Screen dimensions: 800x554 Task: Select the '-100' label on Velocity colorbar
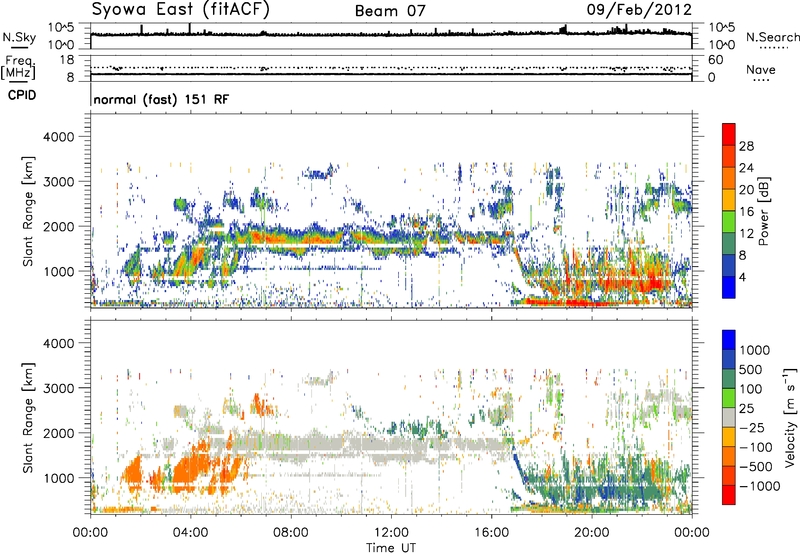coord(756,447)
